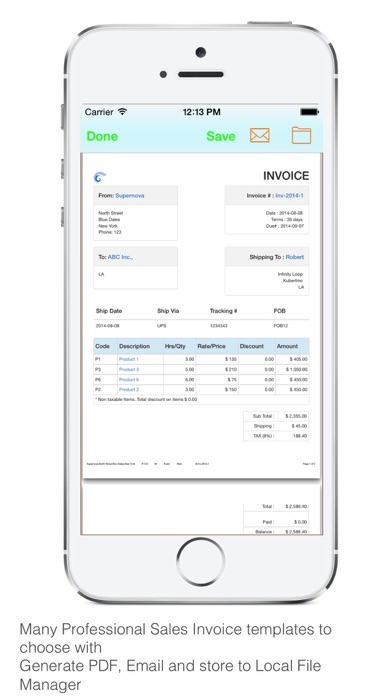Click the Amount column header
This screenshot has width=392, height=696.
287,346
